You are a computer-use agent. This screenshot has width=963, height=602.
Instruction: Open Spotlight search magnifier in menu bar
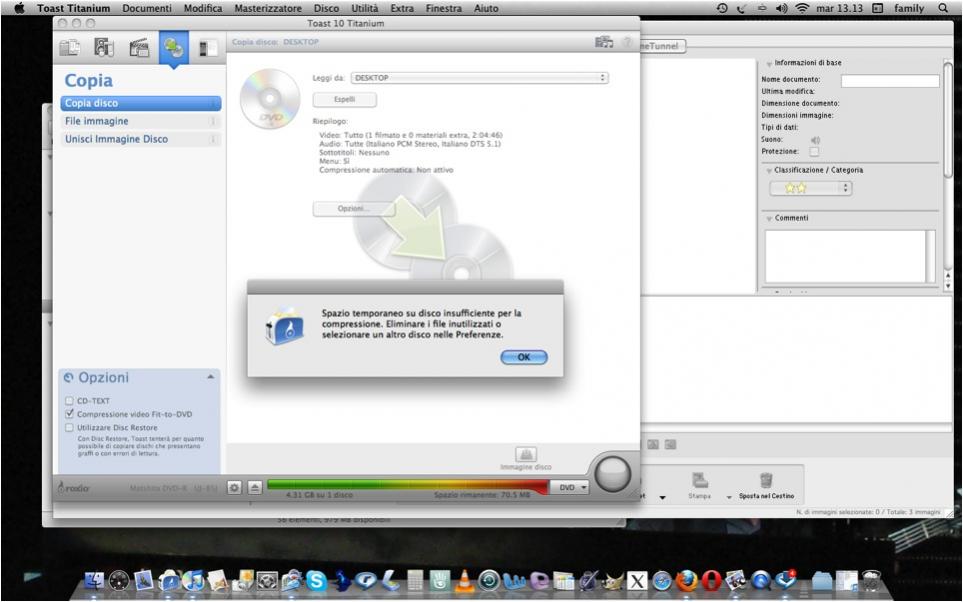(x=943, y=8)
